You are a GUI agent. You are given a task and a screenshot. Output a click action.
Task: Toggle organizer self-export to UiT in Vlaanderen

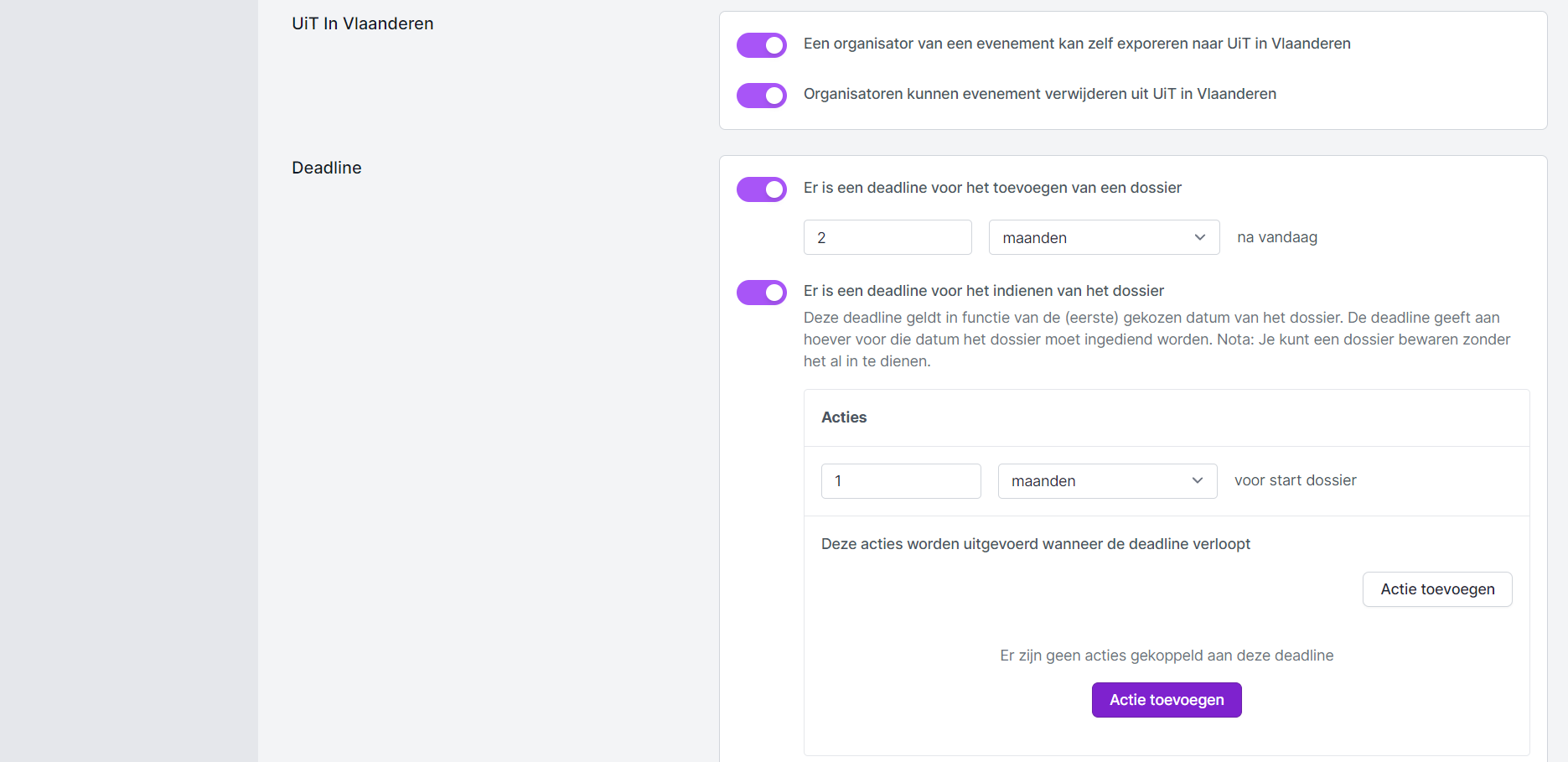tap(761, 45)
